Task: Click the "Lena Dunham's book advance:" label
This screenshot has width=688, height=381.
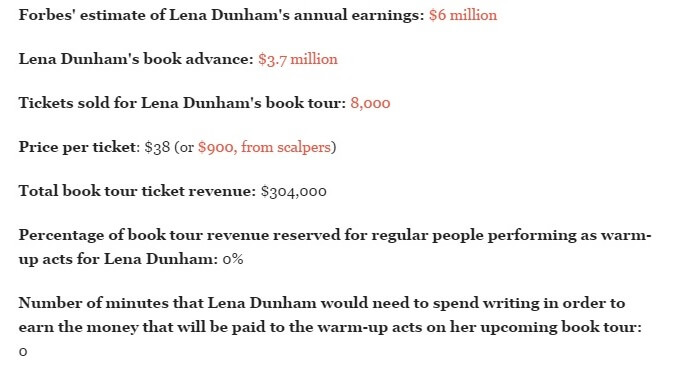Action: 136,59
